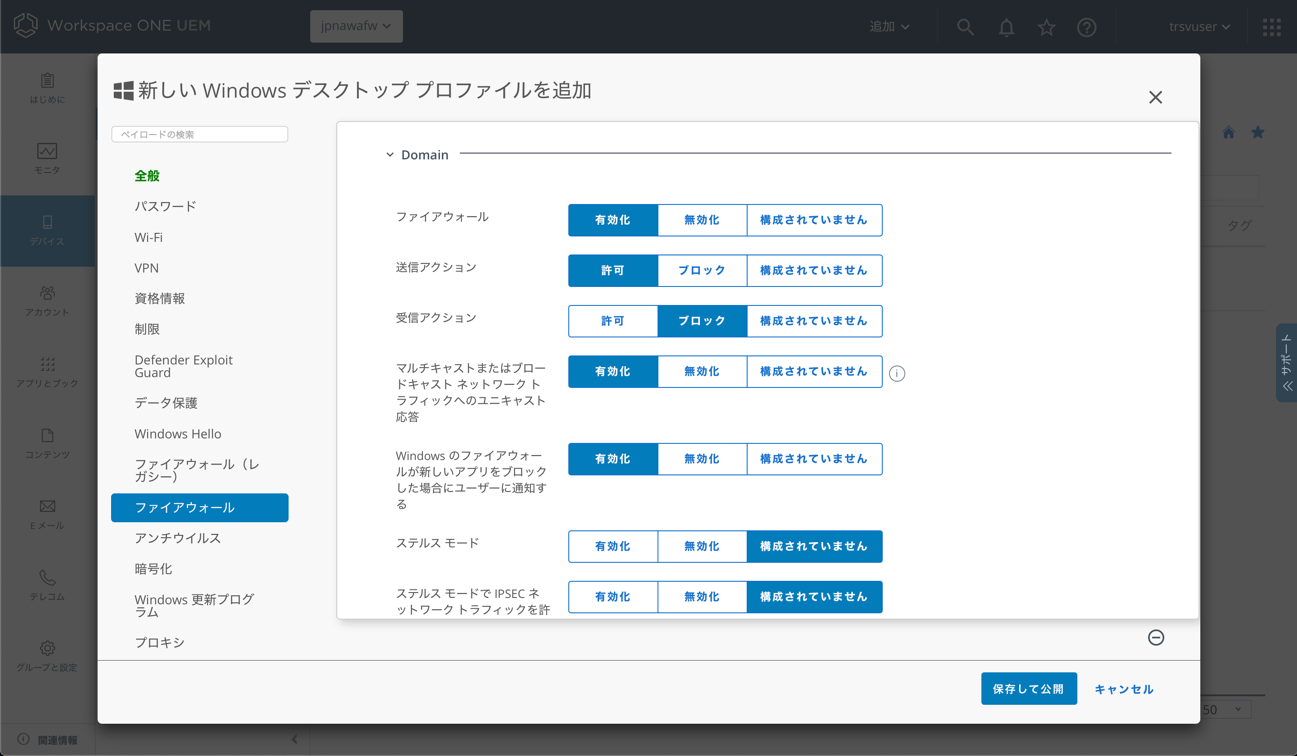
Task: Click 保存して公開 button
Action: point(1029,689)
